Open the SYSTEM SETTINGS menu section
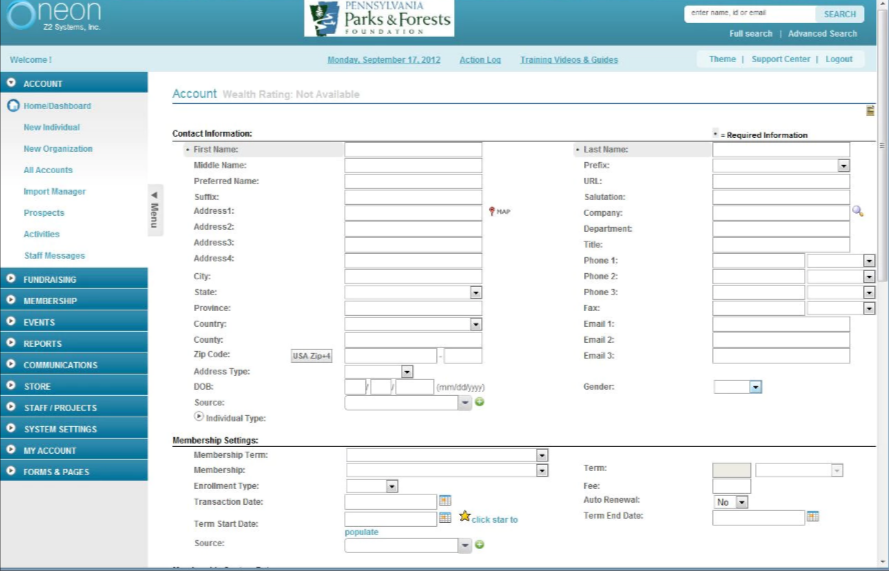Viewport: 889px width, 571px height. point(60,429)
